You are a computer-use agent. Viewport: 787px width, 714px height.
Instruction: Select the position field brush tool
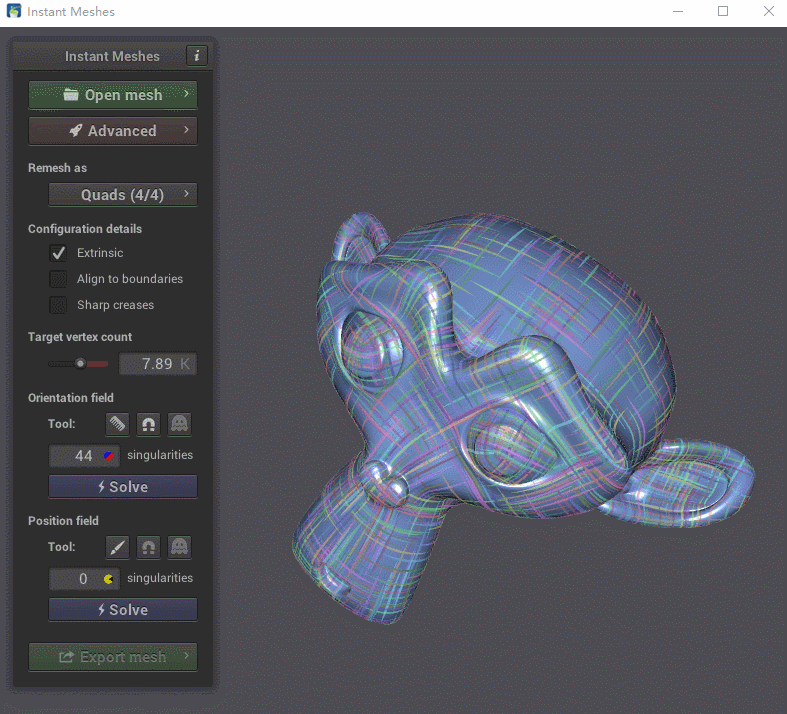click(117, 547)
